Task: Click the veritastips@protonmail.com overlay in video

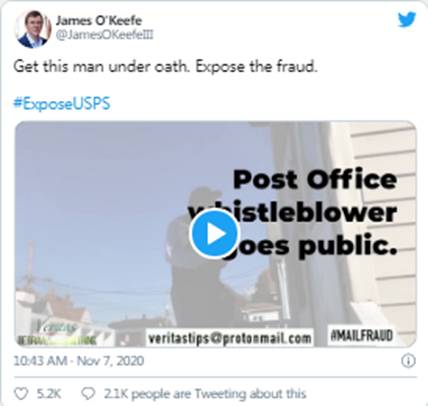Action: click(230, 338)
